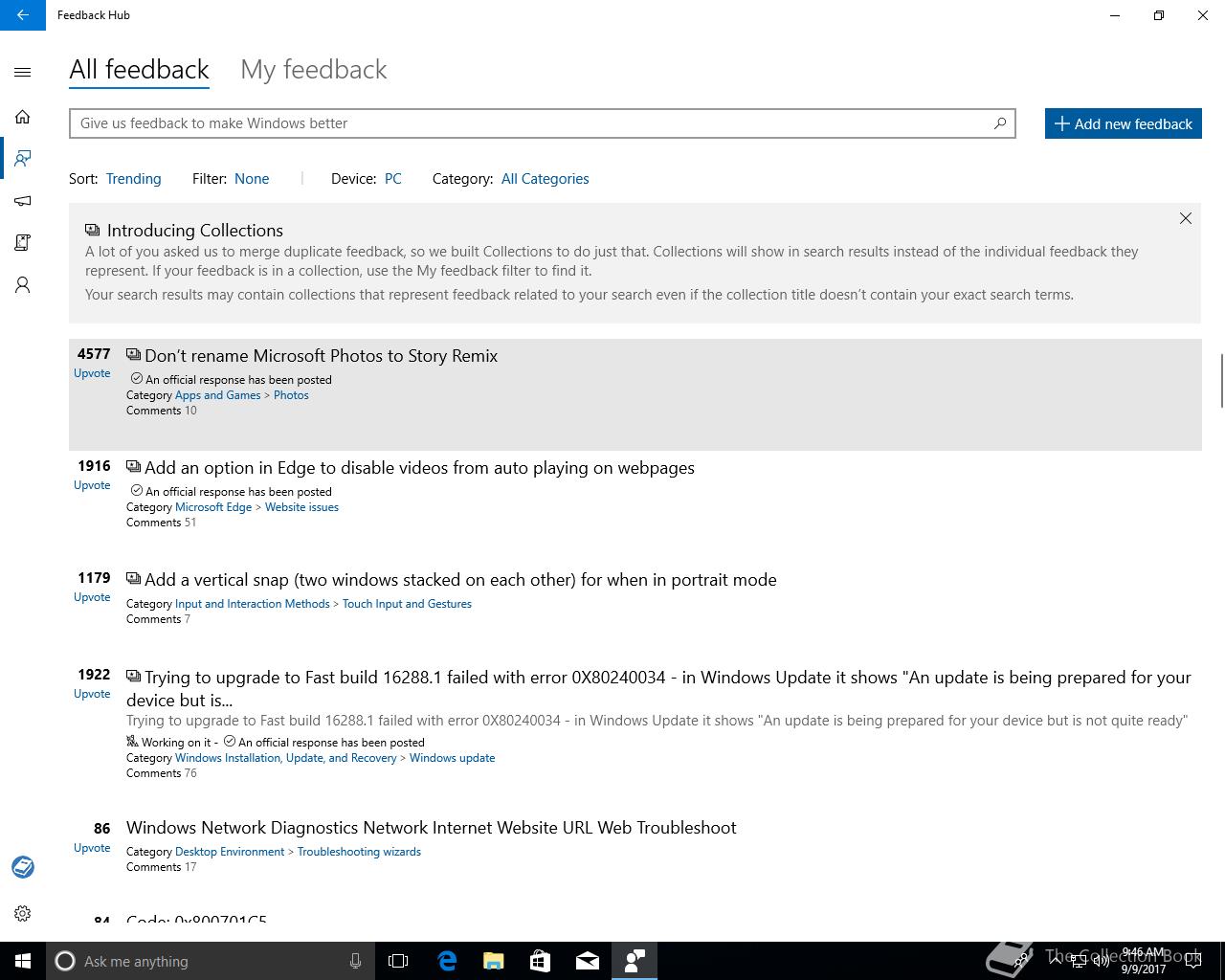Open the Windows Start menu
The width and height of the screenshot is (1225, 980).
click(x=23, y=961)
